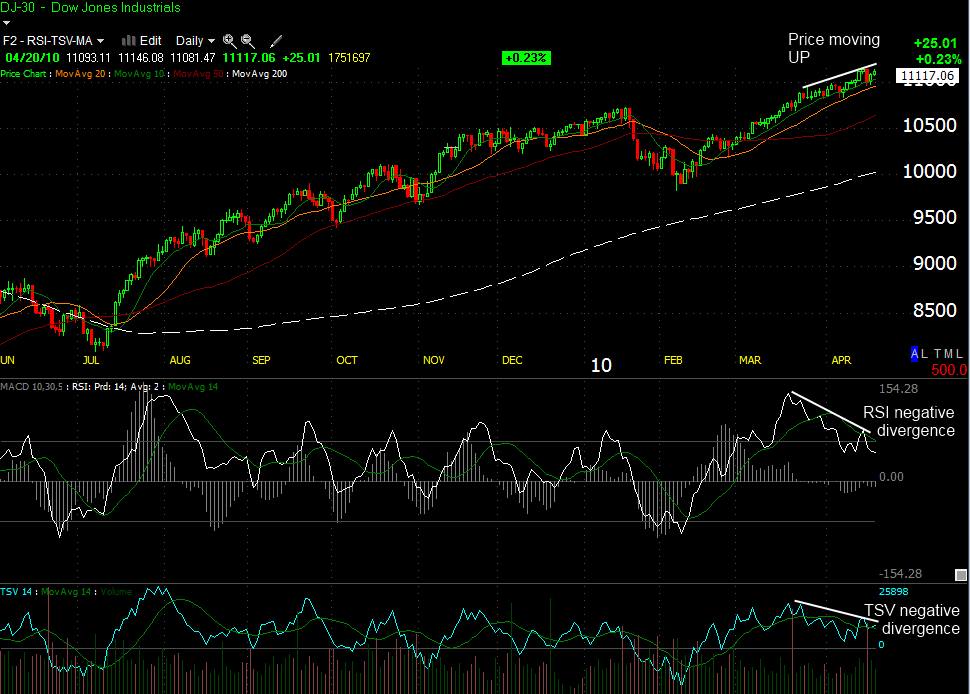Click the FEB month marker on time axis
Viewport: 970px width, 694px height.
[673, 361]
